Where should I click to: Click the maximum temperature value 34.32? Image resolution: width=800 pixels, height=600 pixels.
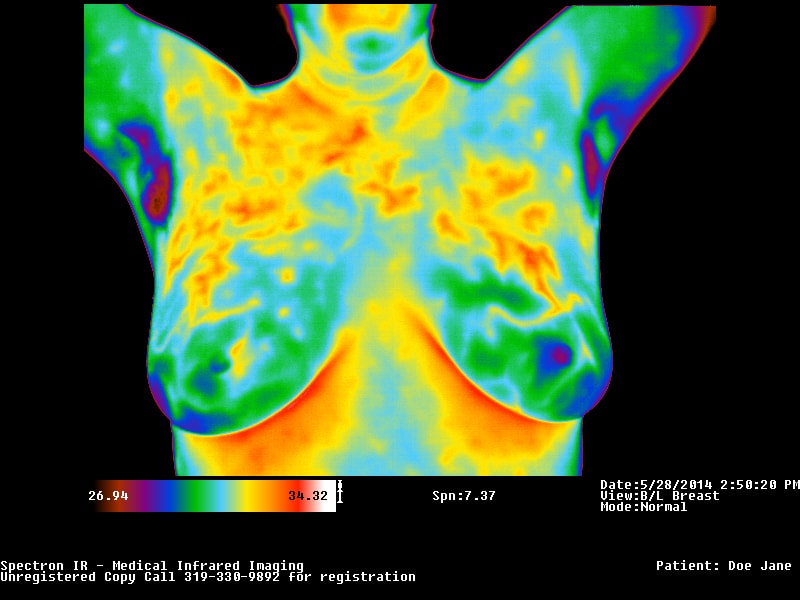[x=308, y=495]
